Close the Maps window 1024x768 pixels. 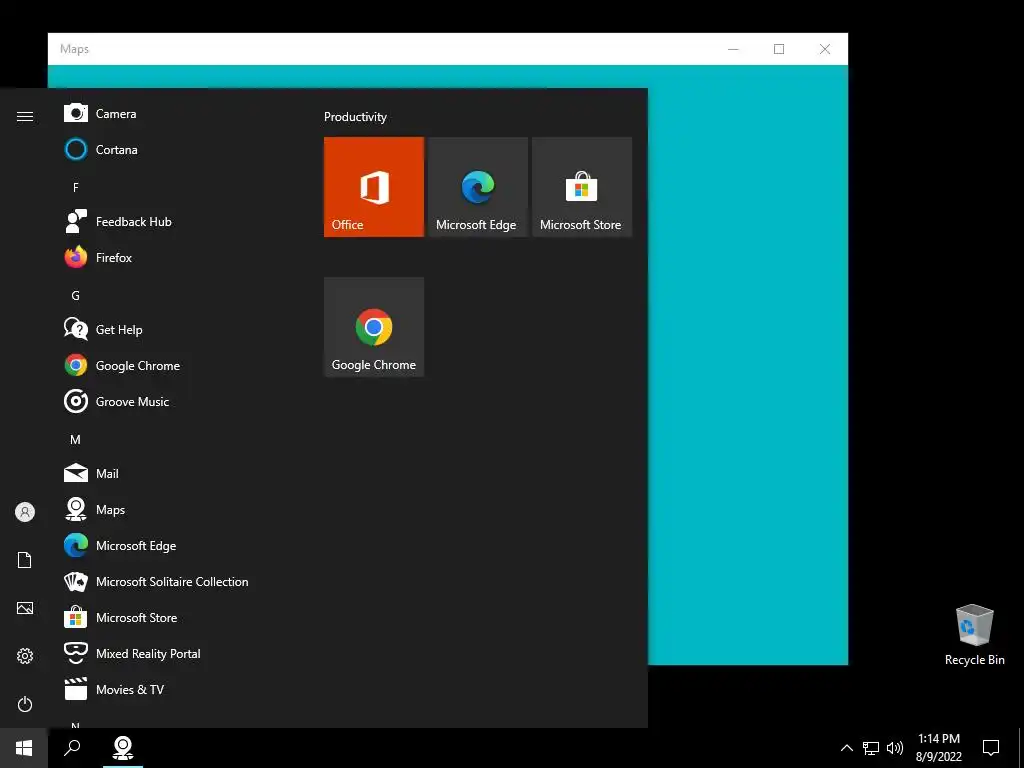tap(825, 49)
